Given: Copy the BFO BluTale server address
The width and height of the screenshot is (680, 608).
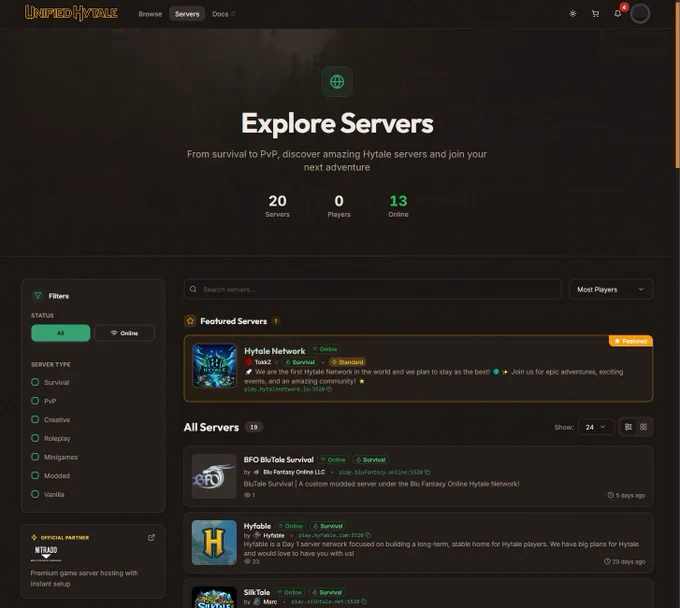Looking at the screenshot, I should (x=428, y=472).
